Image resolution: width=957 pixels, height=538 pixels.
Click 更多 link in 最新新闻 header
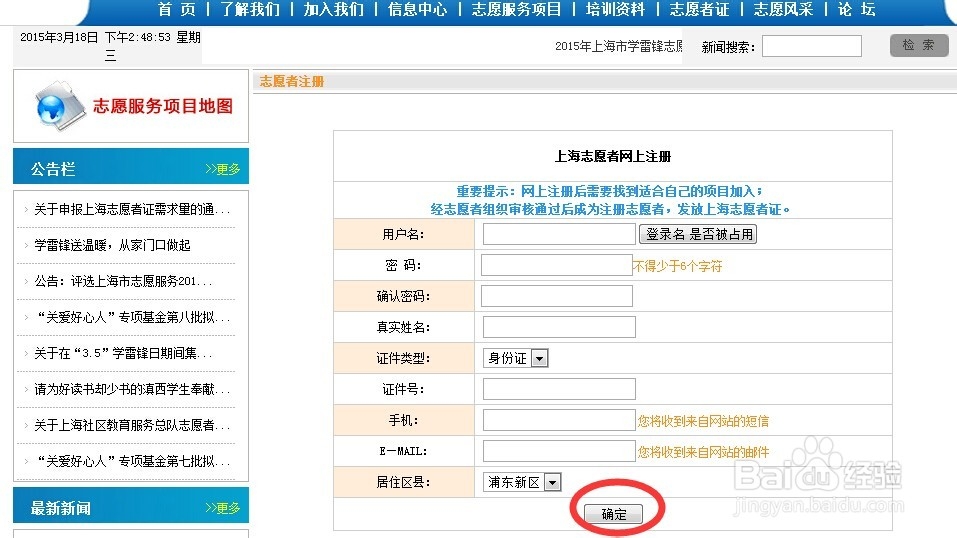point(223,507)
